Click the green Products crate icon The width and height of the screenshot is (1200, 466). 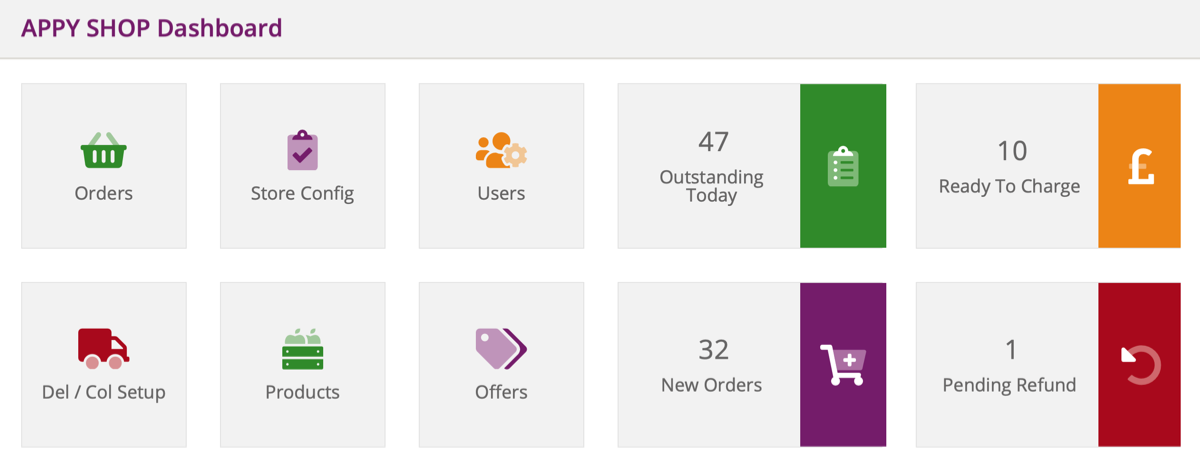point(302,349)
